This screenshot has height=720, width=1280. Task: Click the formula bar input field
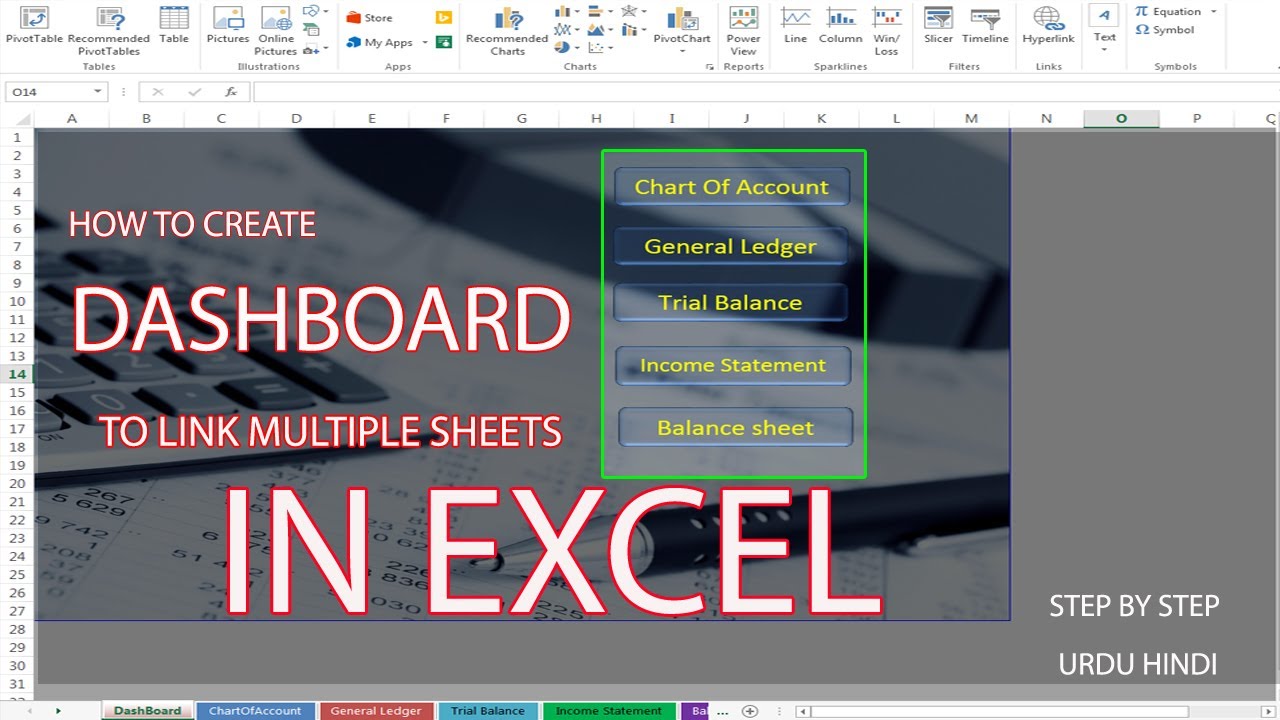765,92
